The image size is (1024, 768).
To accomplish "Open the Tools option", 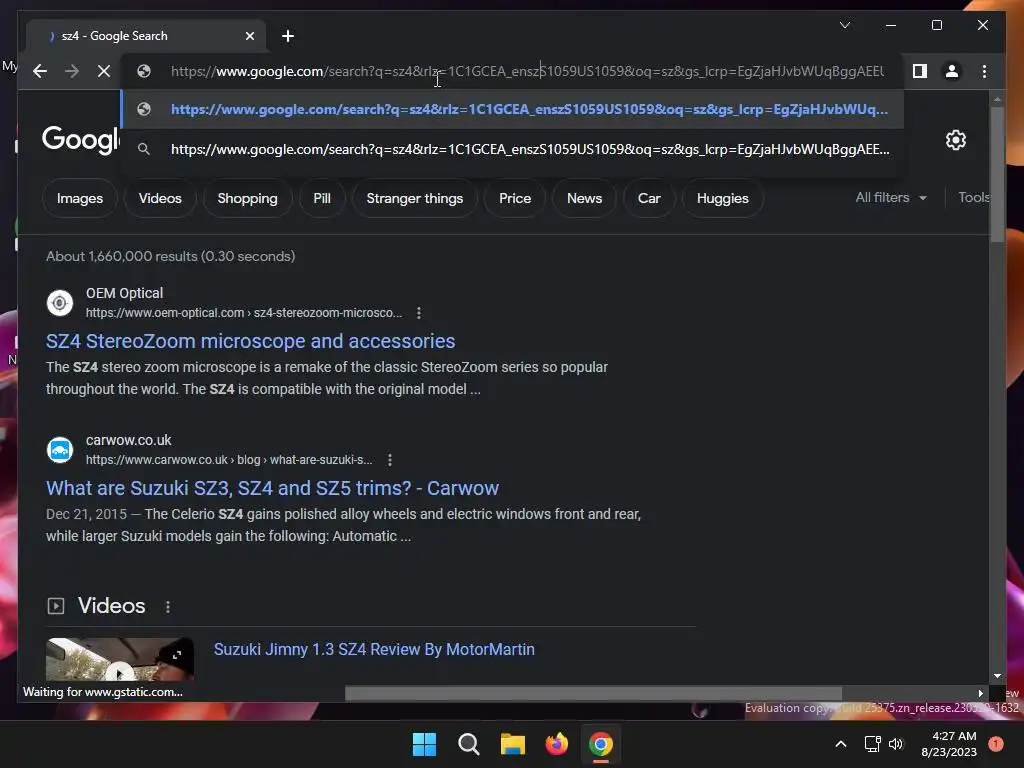I will [x=973, y=197].
